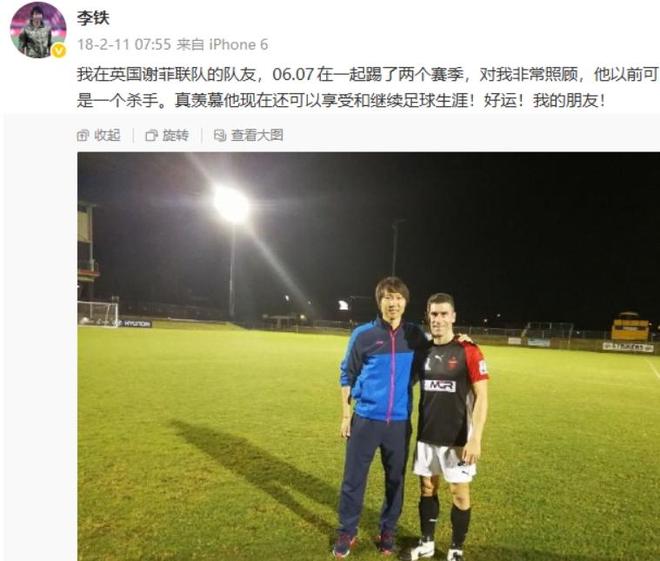The width and height of the screenshot is (660, 561).
Task: Open the iPhone 6 source link
Action: tap(238, 44)
